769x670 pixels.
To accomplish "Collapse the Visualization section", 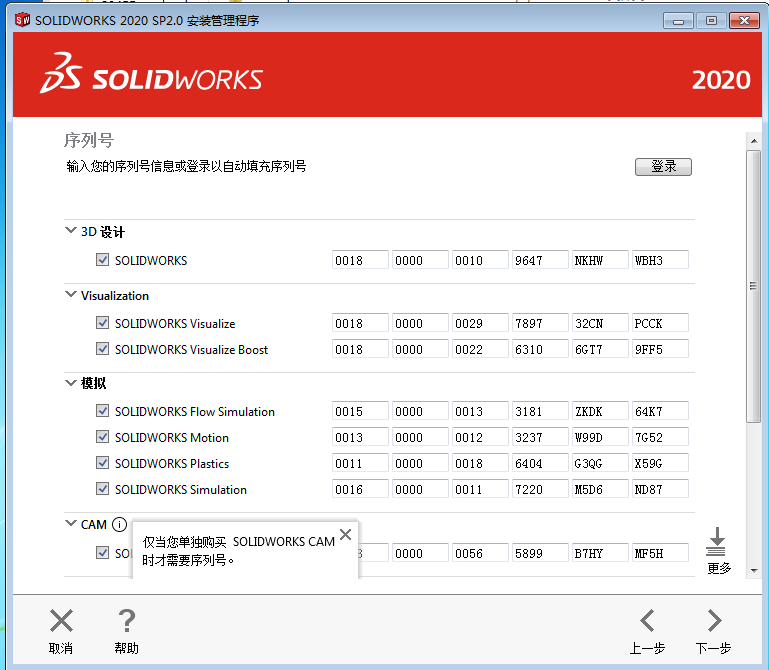I will point(71,295).
